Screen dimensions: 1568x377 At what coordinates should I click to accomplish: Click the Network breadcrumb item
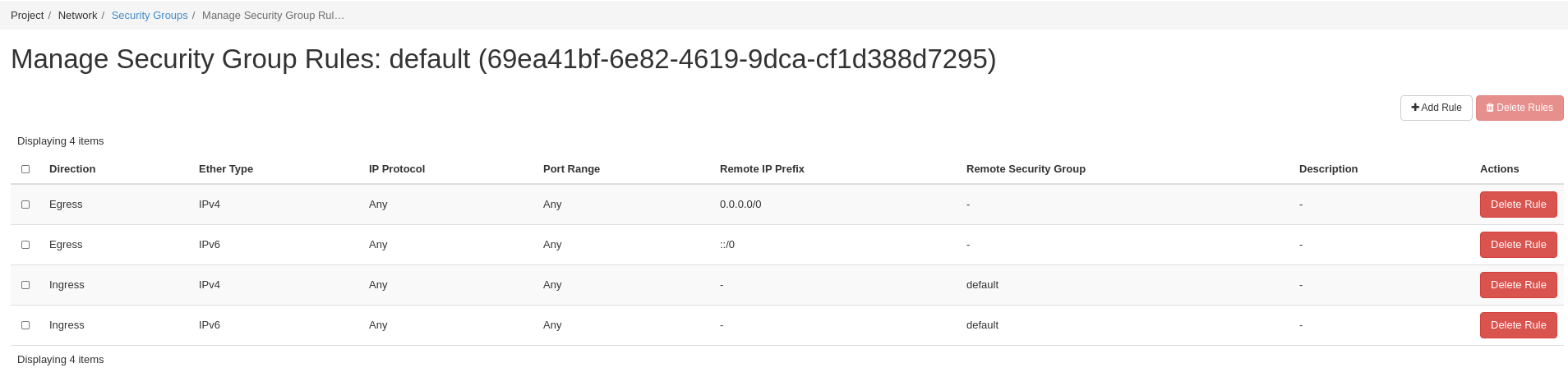77,16
